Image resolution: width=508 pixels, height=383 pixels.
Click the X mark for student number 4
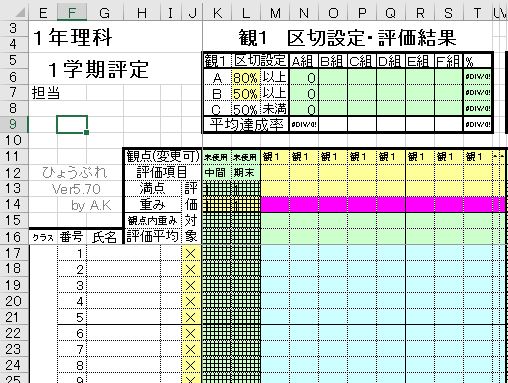(191, 302)
